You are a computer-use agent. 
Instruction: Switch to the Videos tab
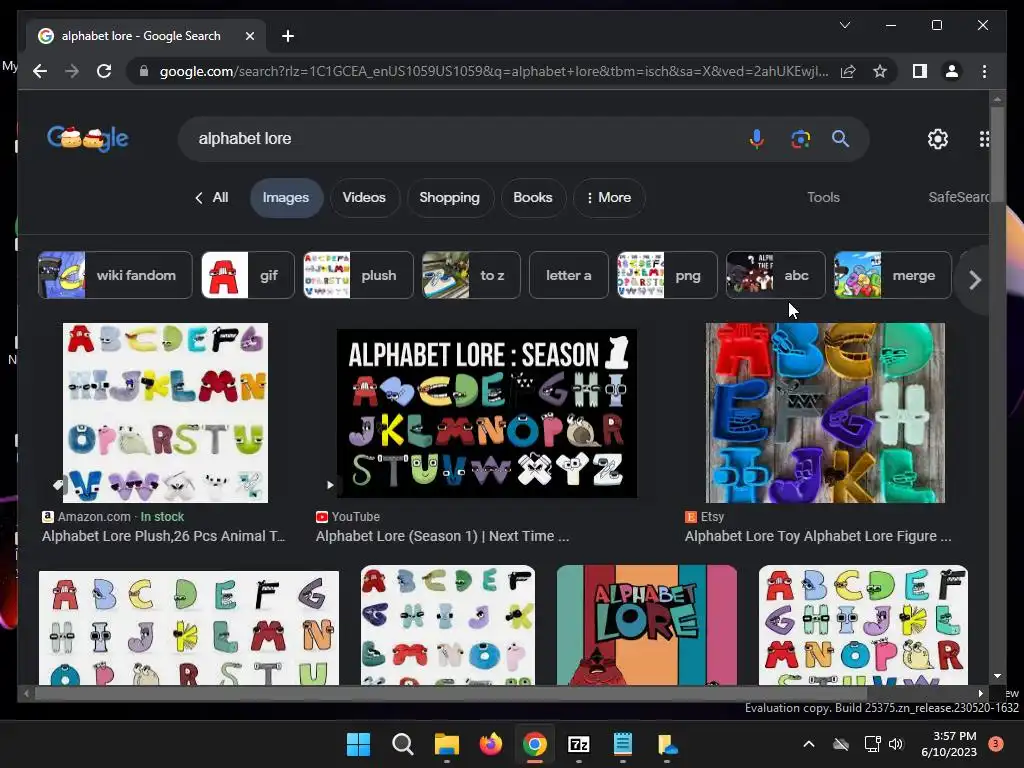[x=364, y=197]
